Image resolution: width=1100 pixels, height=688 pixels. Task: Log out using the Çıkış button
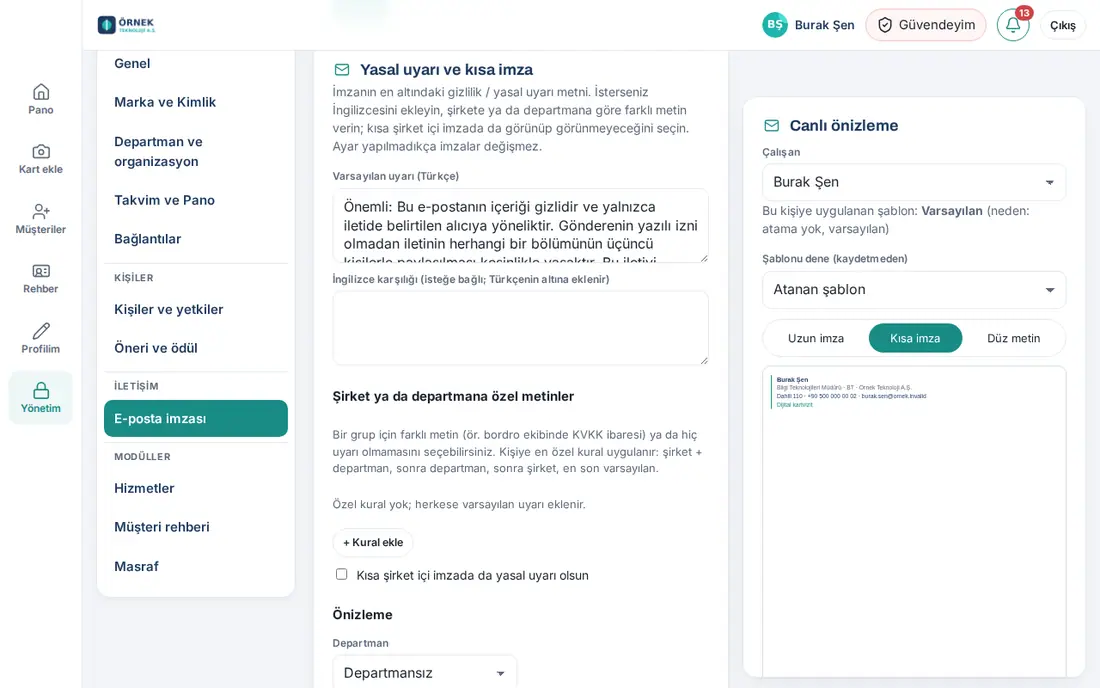pos(1062,25)
